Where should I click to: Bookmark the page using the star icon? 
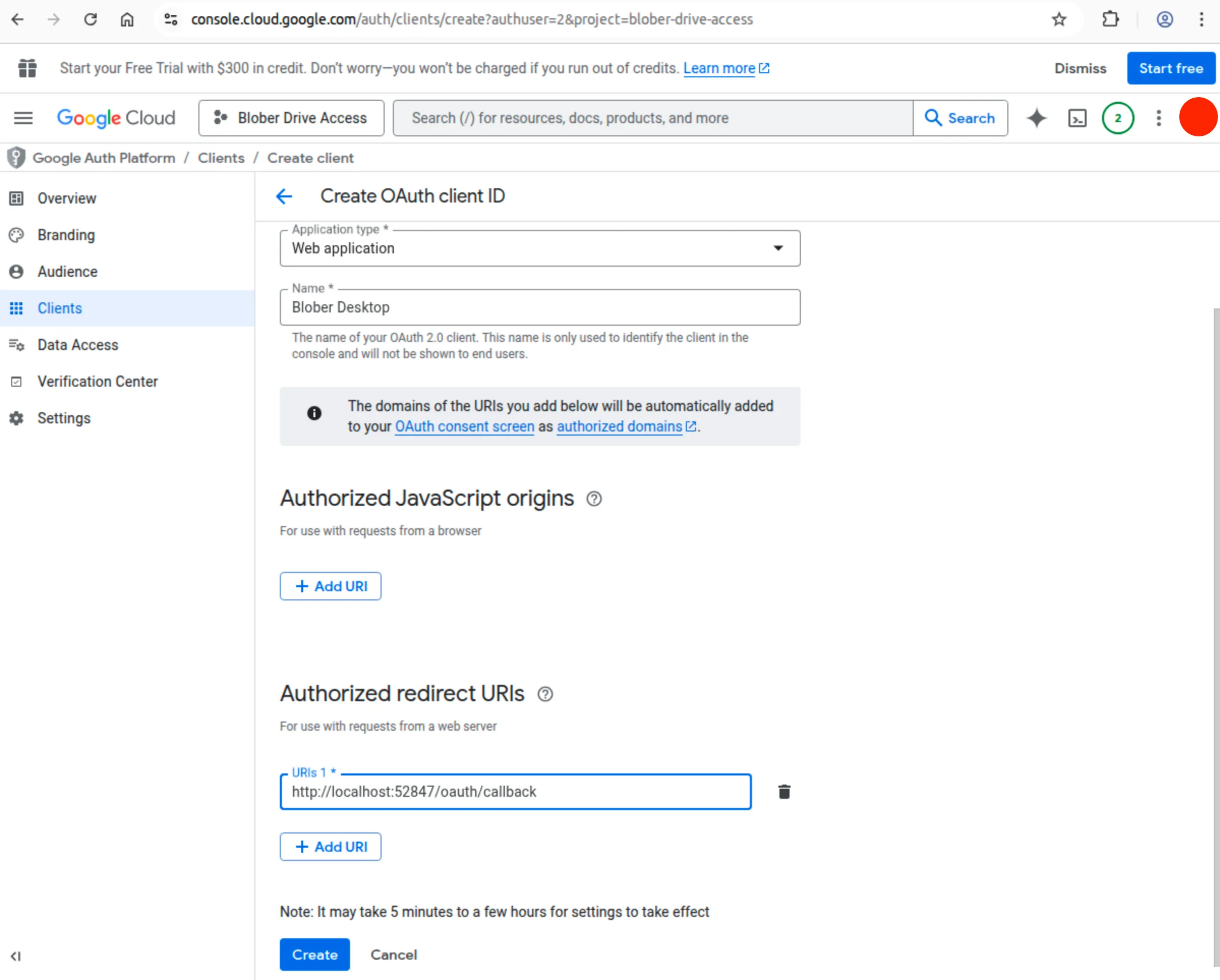(1058, 19)
